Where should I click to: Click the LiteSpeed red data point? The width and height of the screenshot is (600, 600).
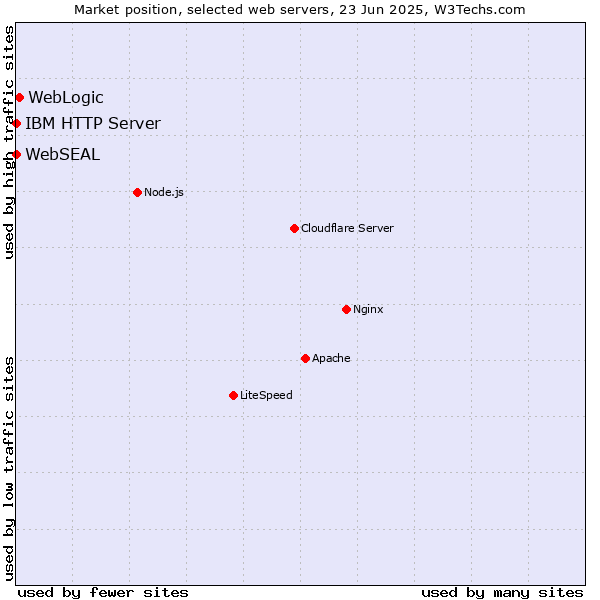[x=233, y=395]
